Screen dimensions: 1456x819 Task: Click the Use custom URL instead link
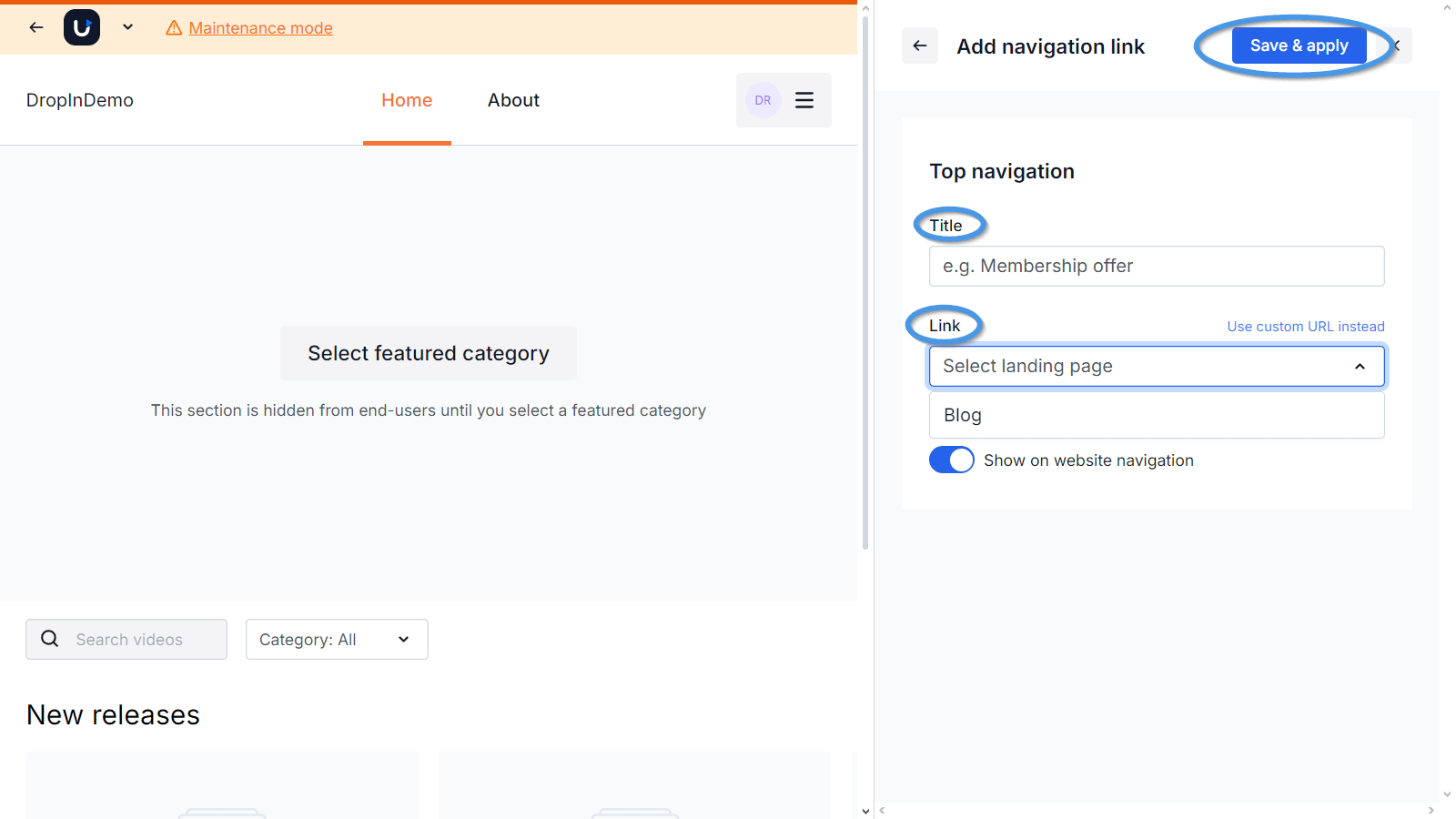[1305, 326]
